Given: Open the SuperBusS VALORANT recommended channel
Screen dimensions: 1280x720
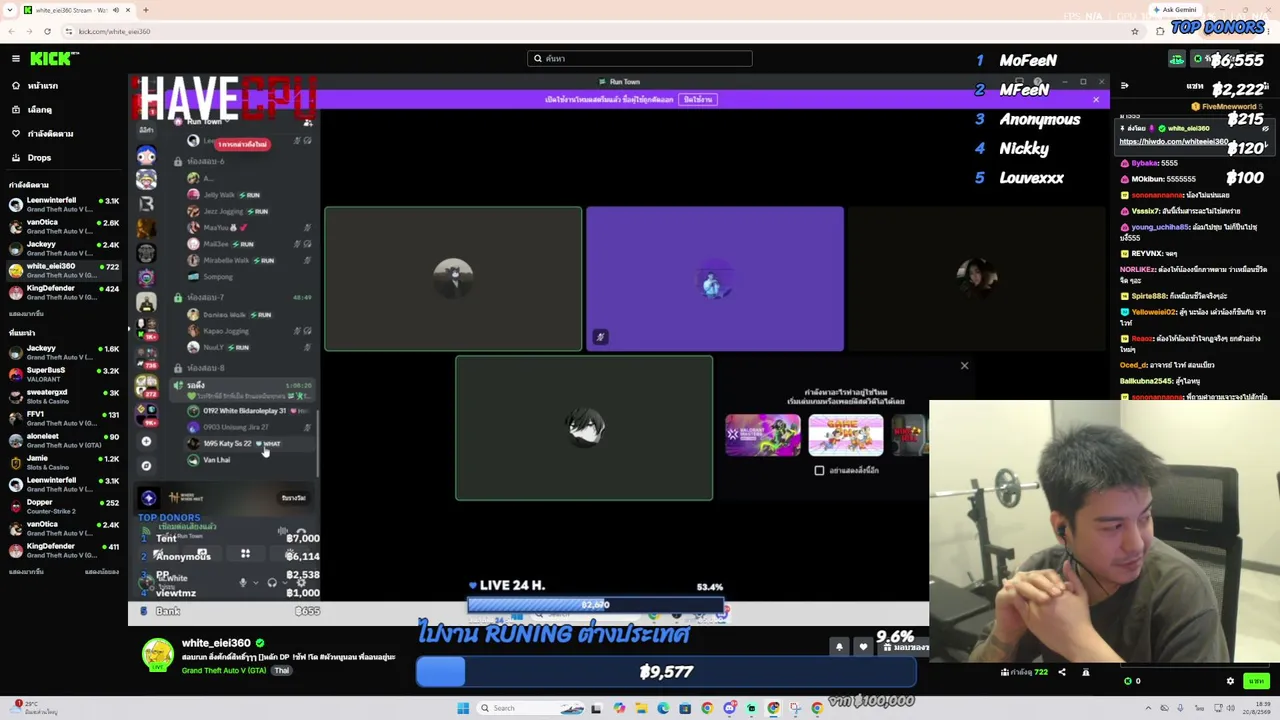Looking at the screenshot, I should click(x=64, y=374).
